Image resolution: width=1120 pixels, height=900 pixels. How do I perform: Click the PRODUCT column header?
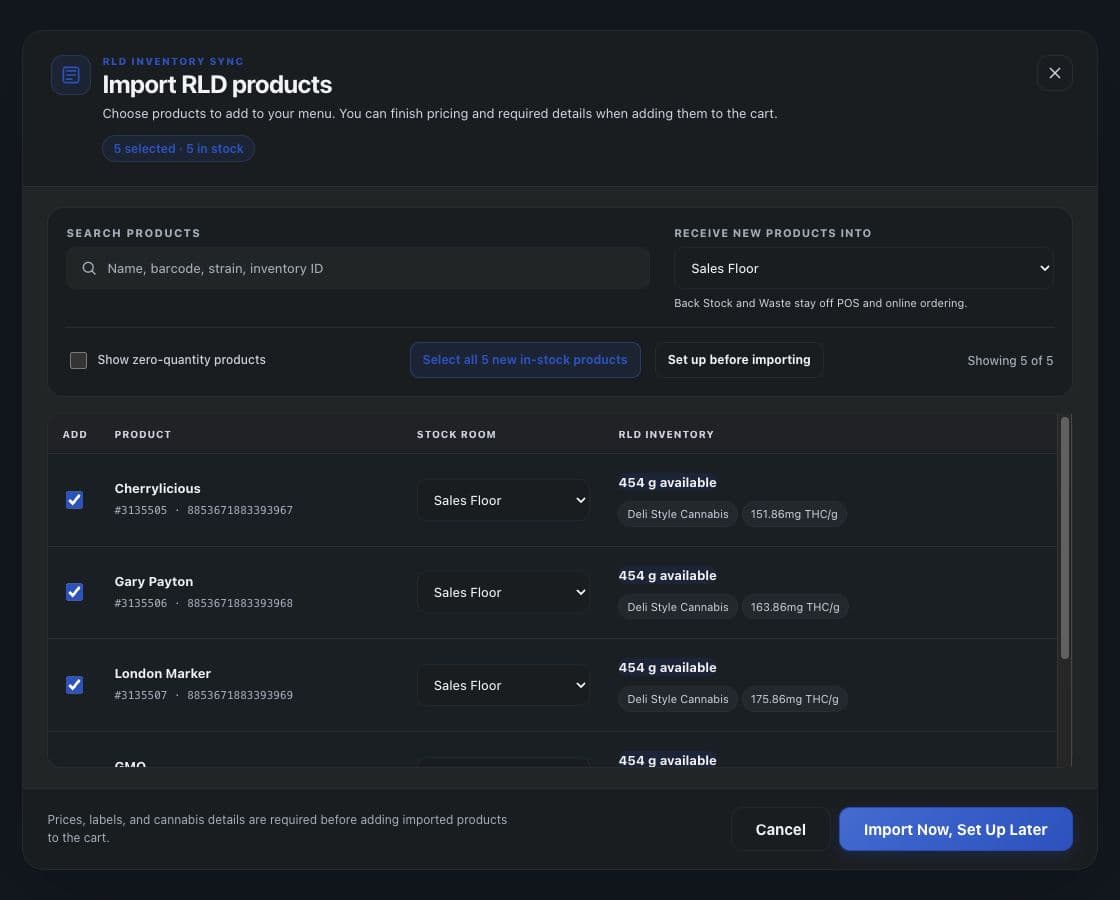point(143,434)
